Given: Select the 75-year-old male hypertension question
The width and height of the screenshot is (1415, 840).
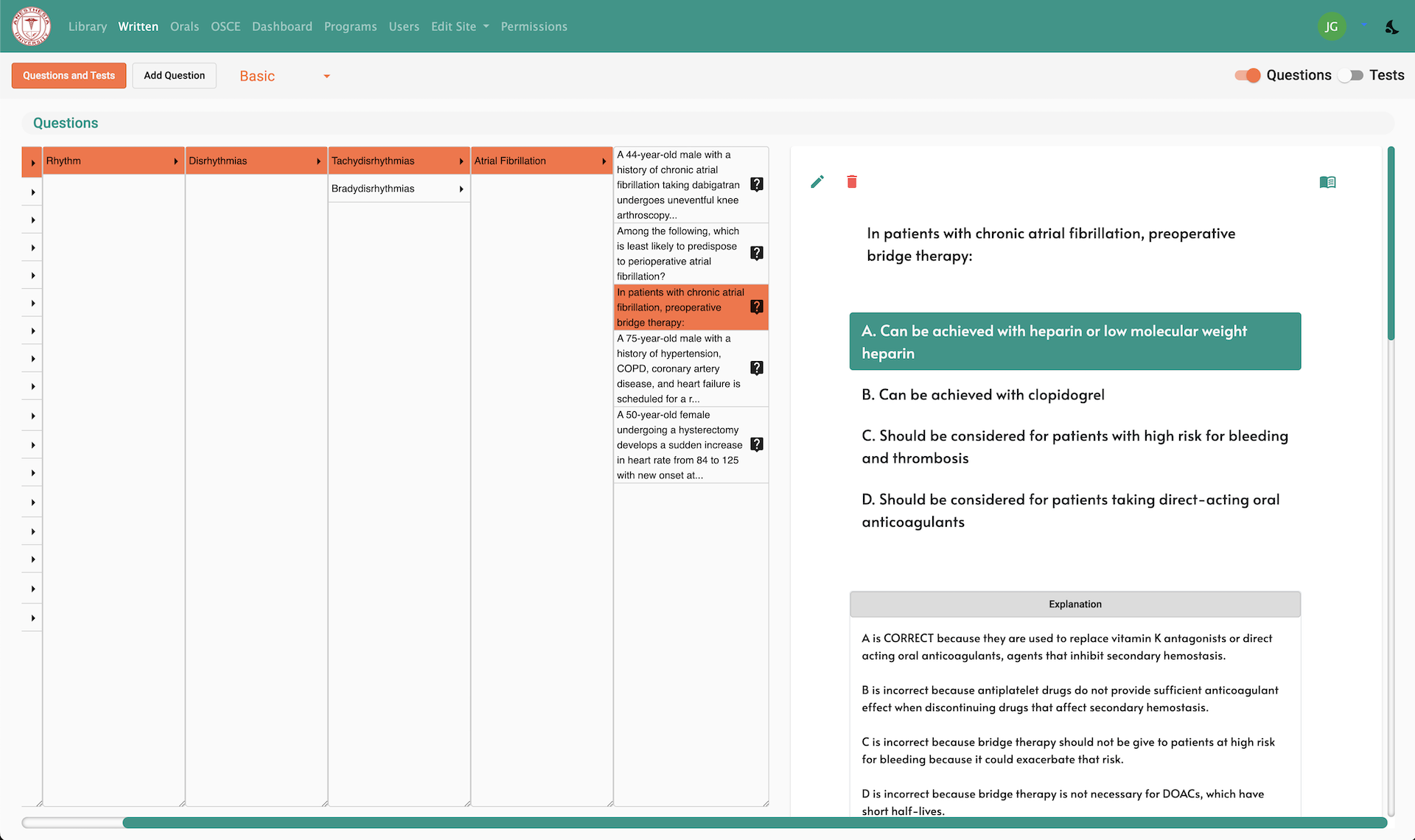Looking at the screenshot, I should click(678, 368).
